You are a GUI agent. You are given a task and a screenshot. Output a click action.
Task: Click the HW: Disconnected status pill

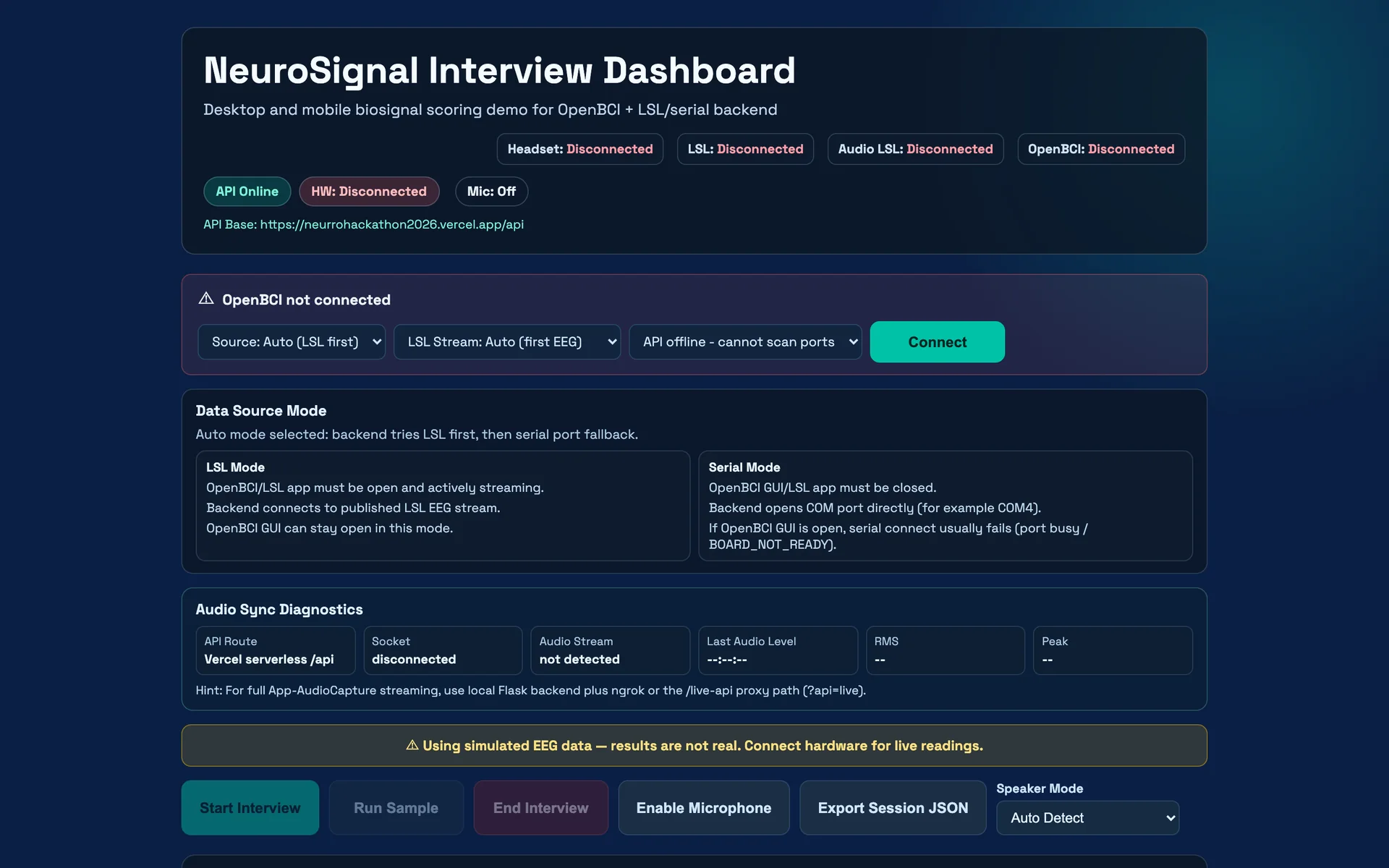tap(369, 192)
